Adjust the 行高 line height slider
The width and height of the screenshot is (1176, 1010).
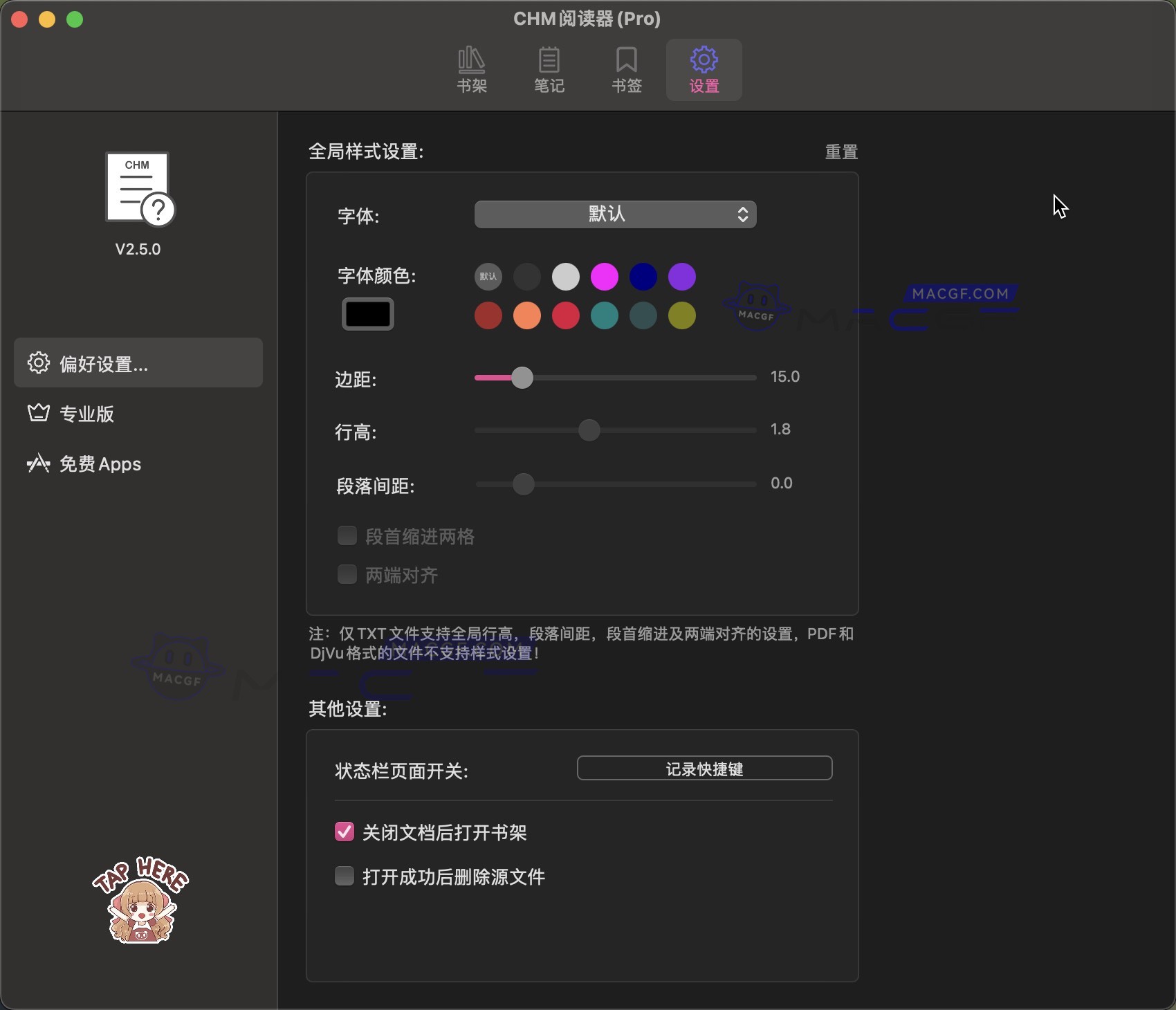(x=589, y=430)
